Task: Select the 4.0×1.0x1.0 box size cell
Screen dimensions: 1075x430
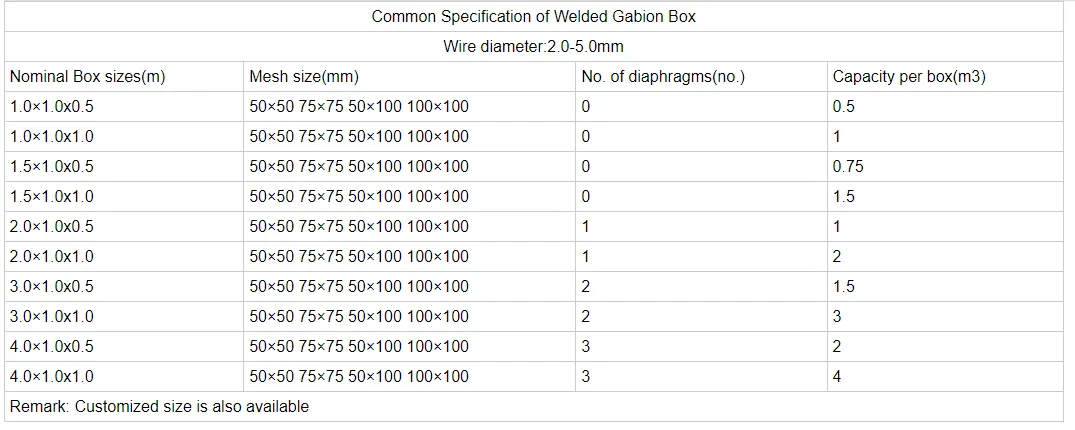Action: click(124, 377)
